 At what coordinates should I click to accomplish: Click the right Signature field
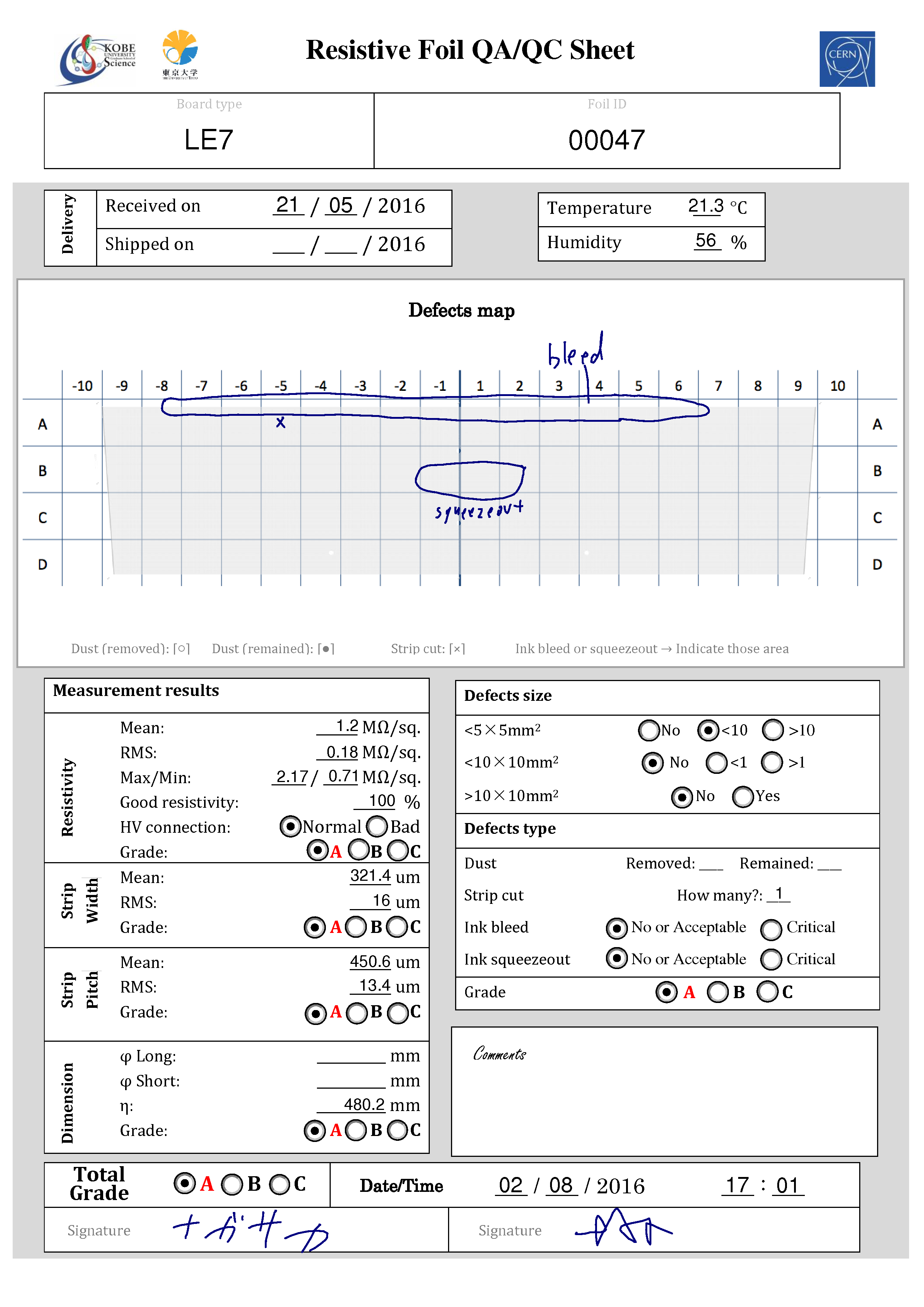(654, 1230)
